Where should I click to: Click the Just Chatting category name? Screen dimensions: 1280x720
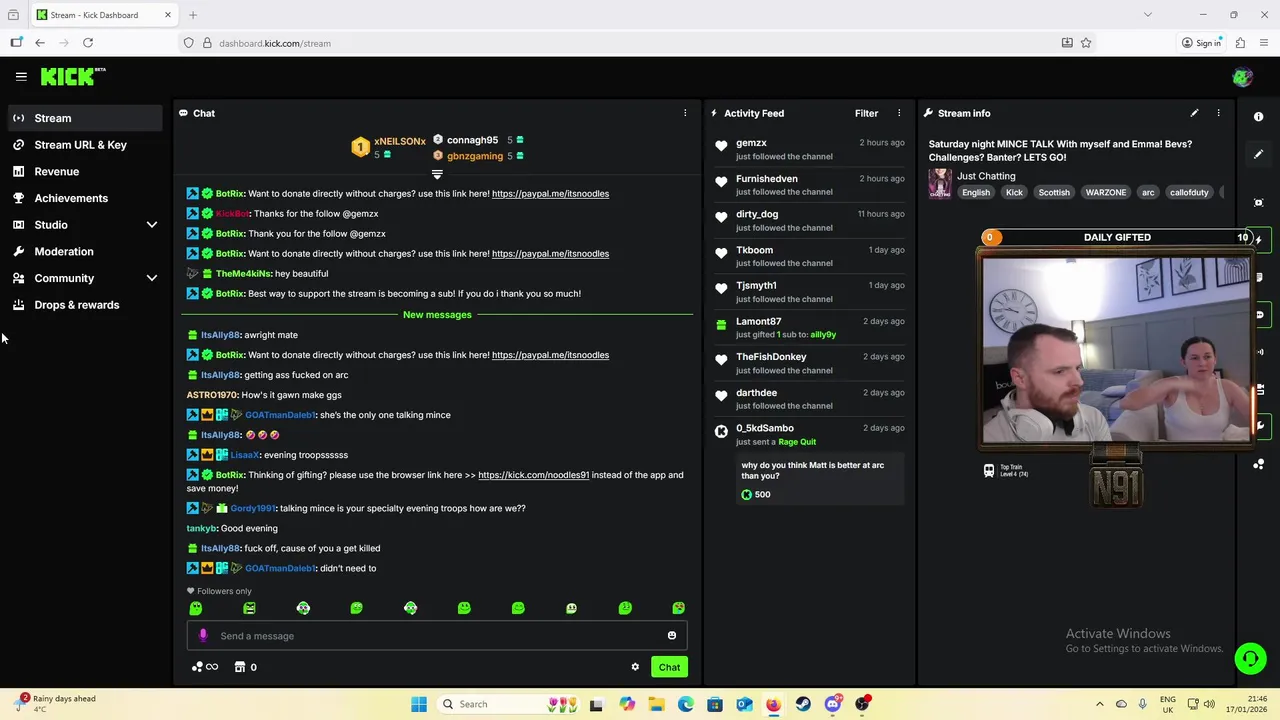tap(986, 176)
